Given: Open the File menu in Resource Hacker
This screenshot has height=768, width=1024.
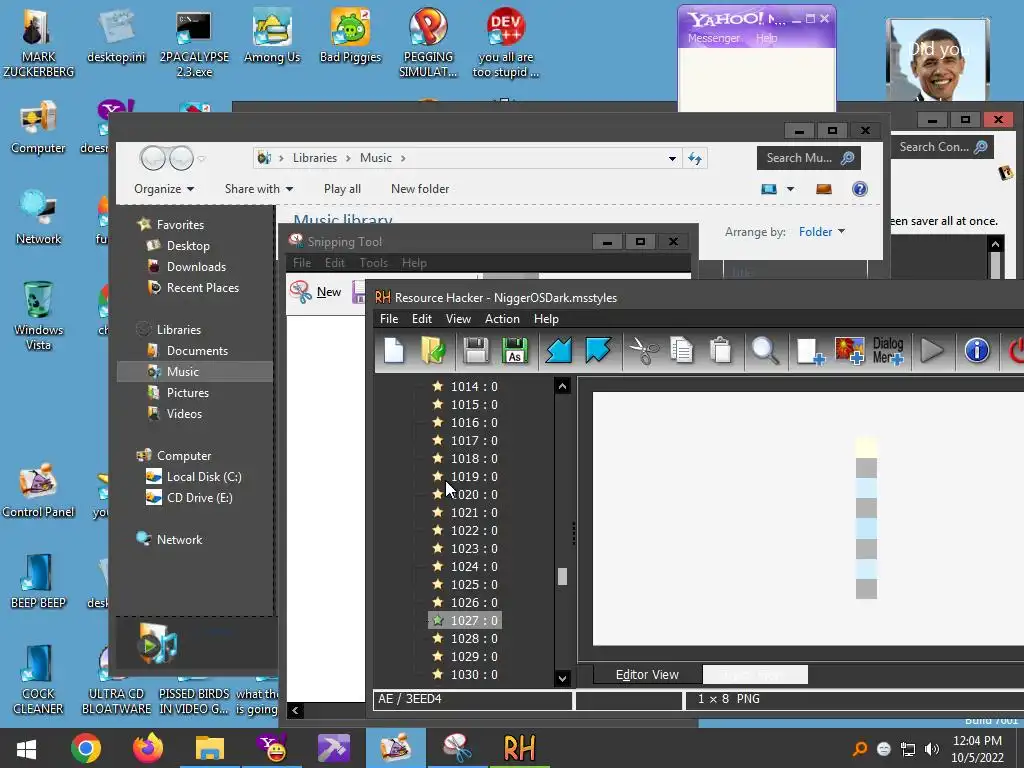Looking at the screenshot, I should (389, 319).
